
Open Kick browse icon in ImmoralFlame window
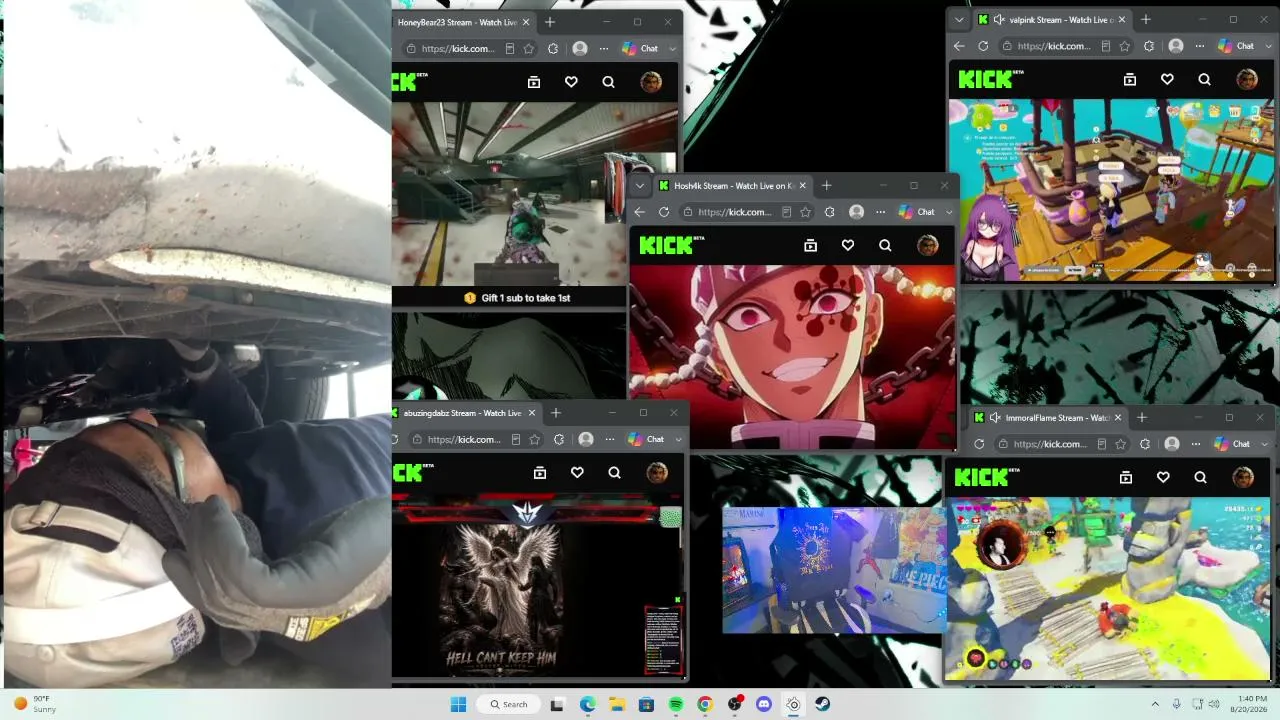[x=1126, y=477]
